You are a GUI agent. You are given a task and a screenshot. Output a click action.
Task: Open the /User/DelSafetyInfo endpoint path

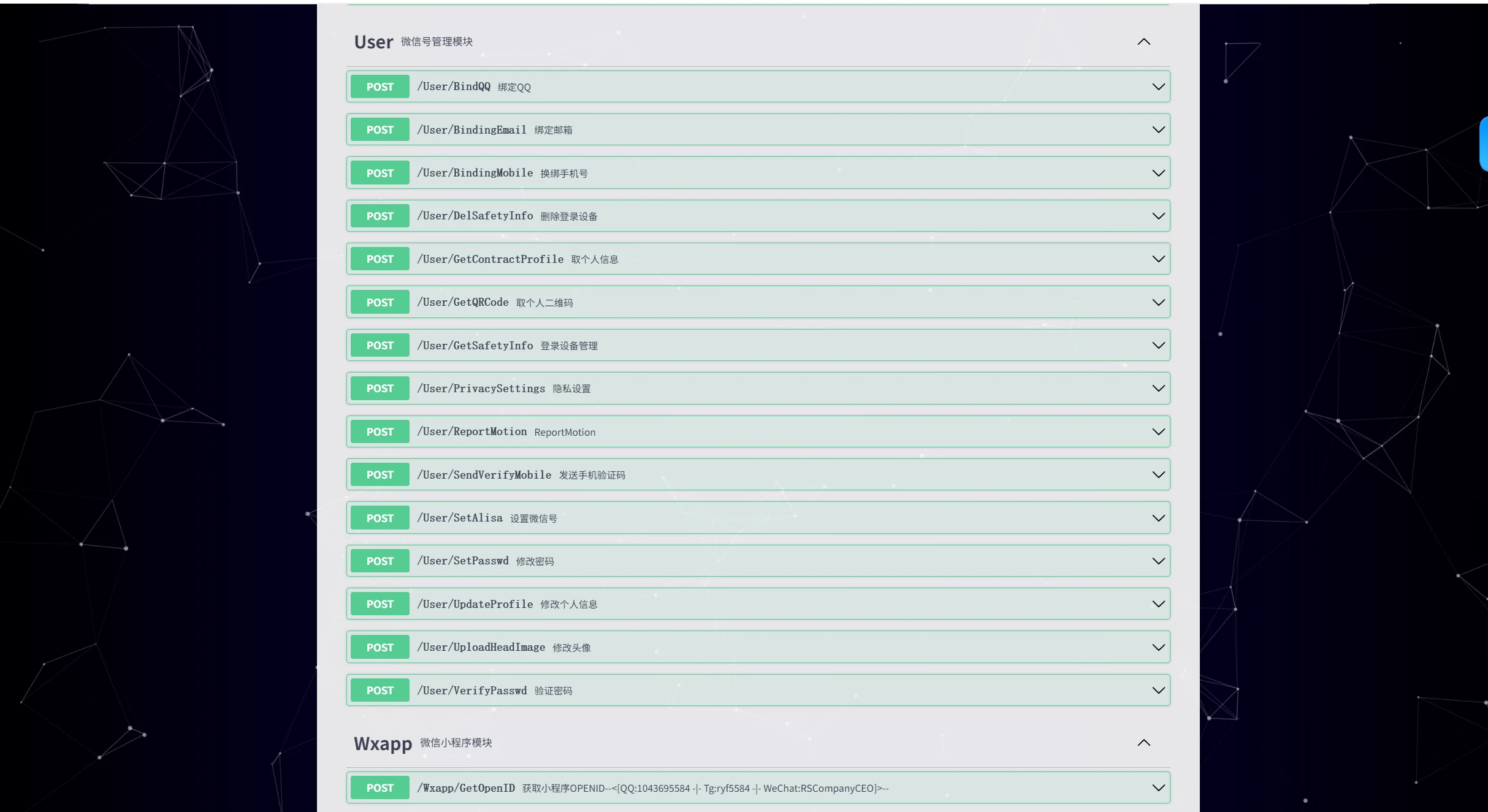click(475, 216)
